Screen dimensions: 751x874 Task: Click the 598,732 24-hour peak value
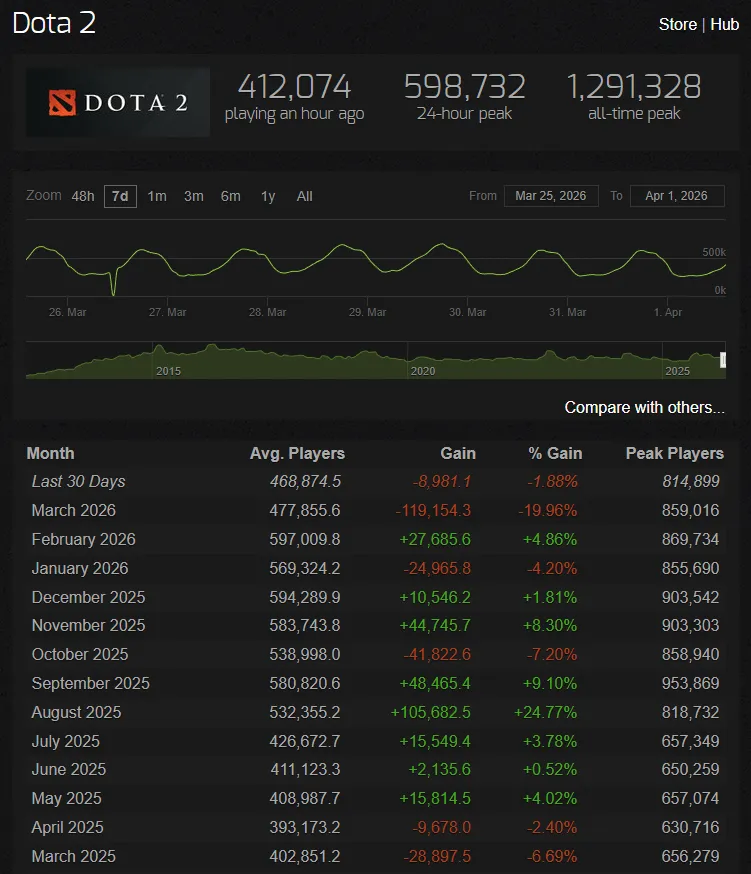coord(464,86)
